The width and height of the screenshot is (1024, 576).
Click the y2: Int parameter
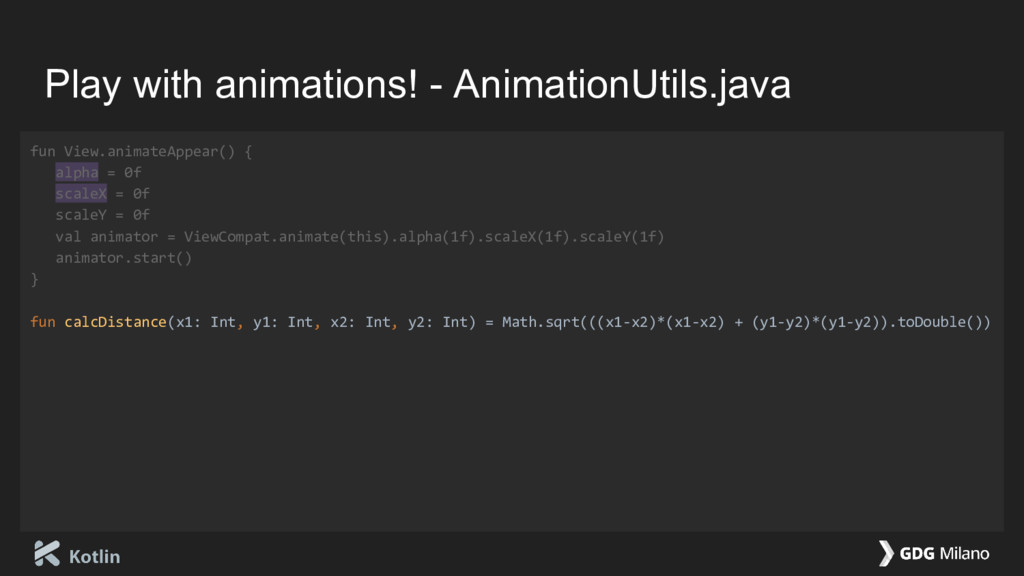(438, 322)
